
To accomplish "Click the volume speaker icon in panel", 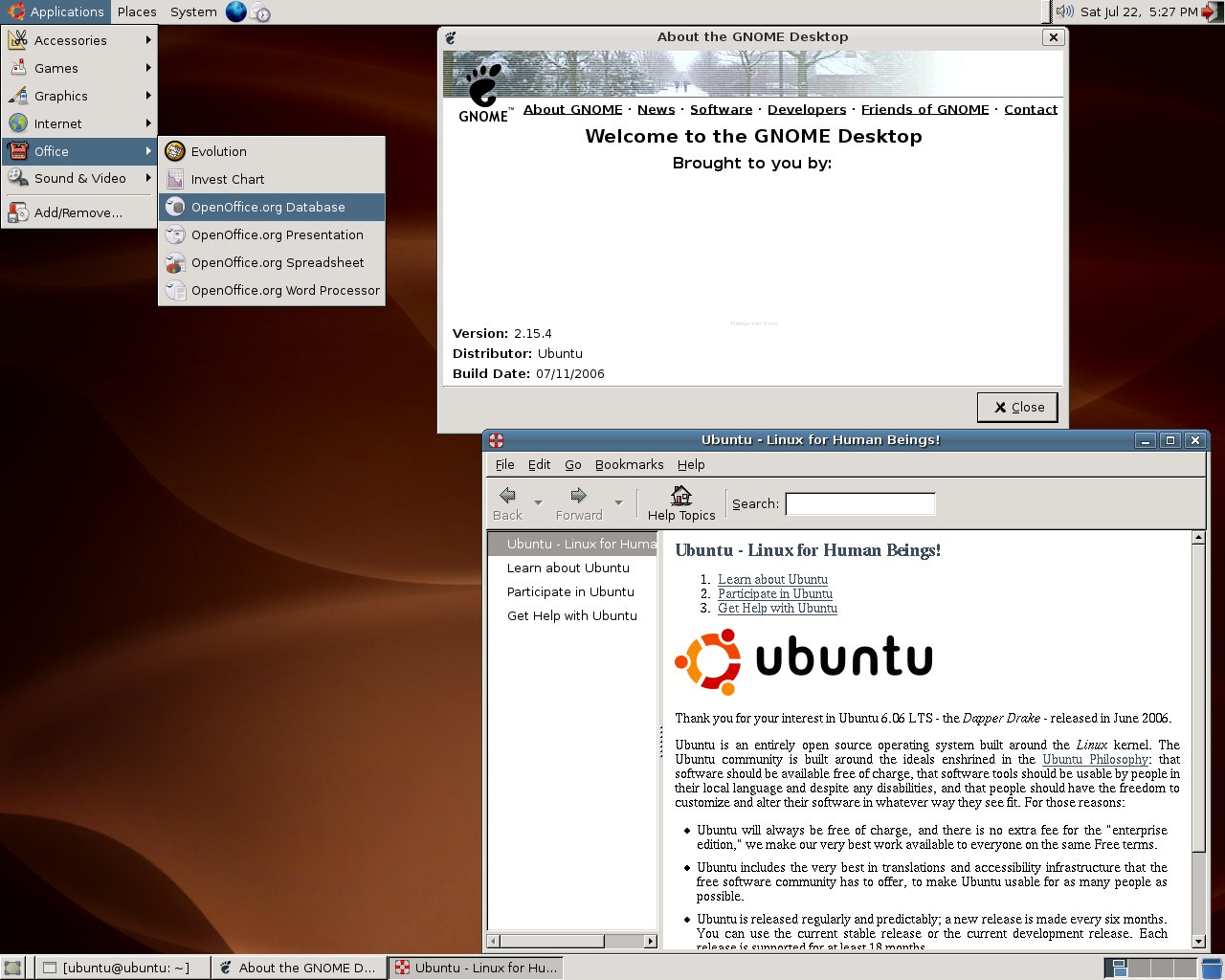I will pyautogui.click(x=1064, y=11).
